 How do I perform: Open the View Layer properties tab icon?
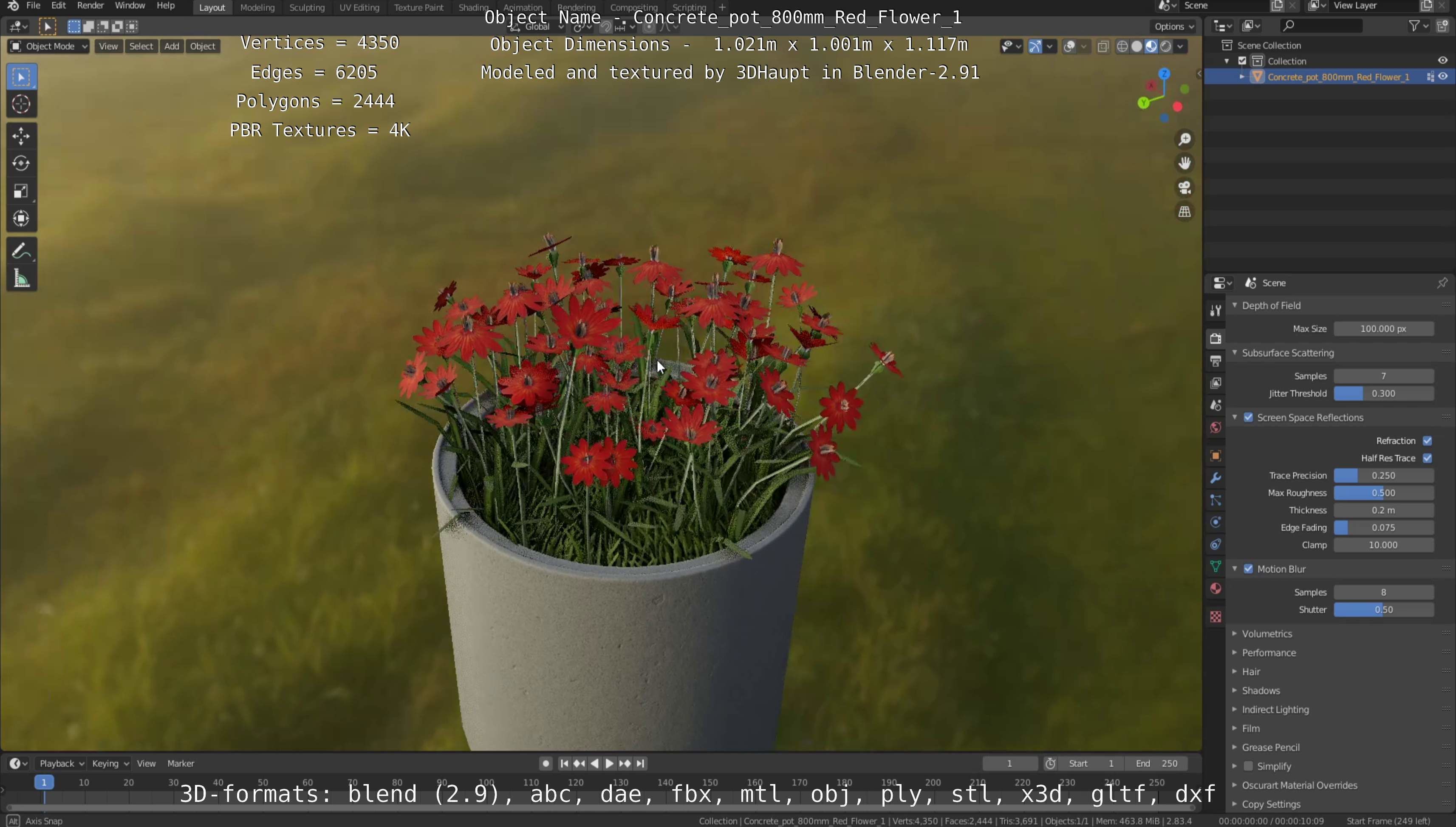[1215, 383]
